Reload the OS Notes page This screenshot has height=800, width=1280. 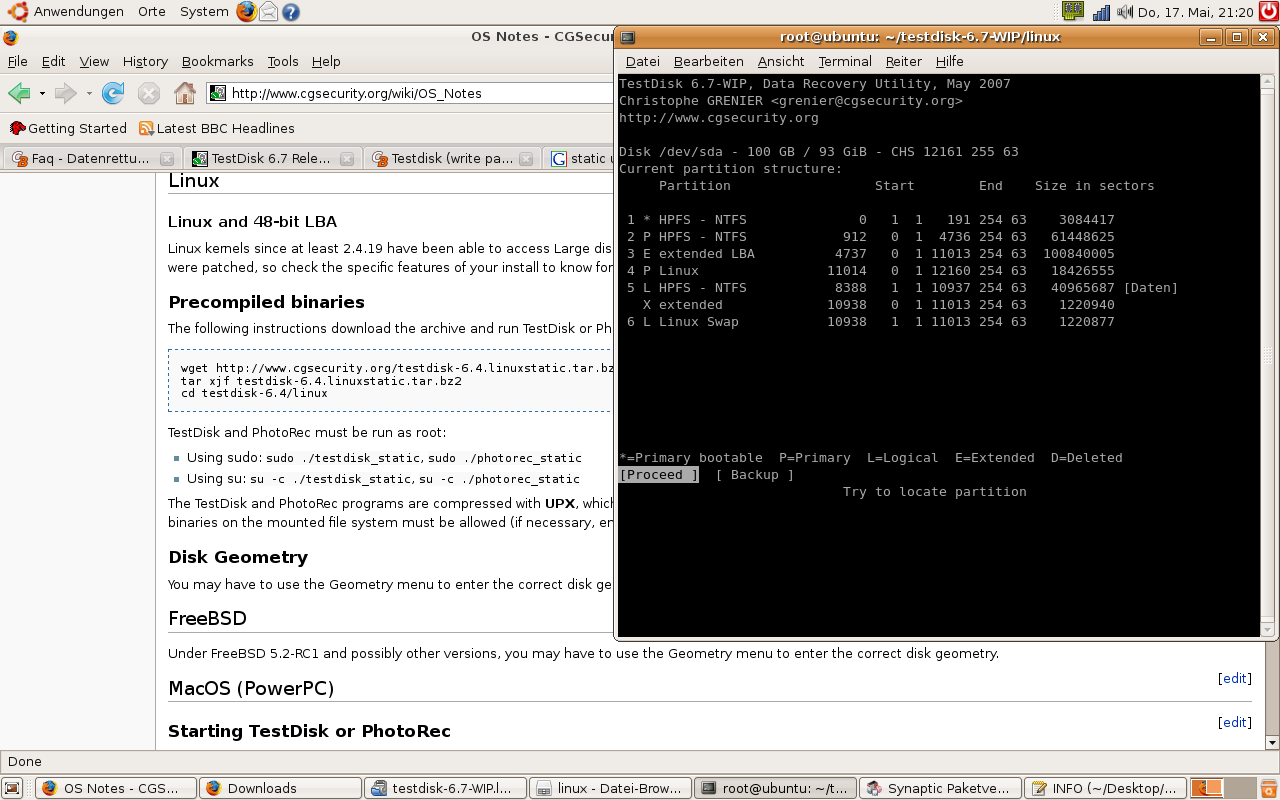pos(113,93)
